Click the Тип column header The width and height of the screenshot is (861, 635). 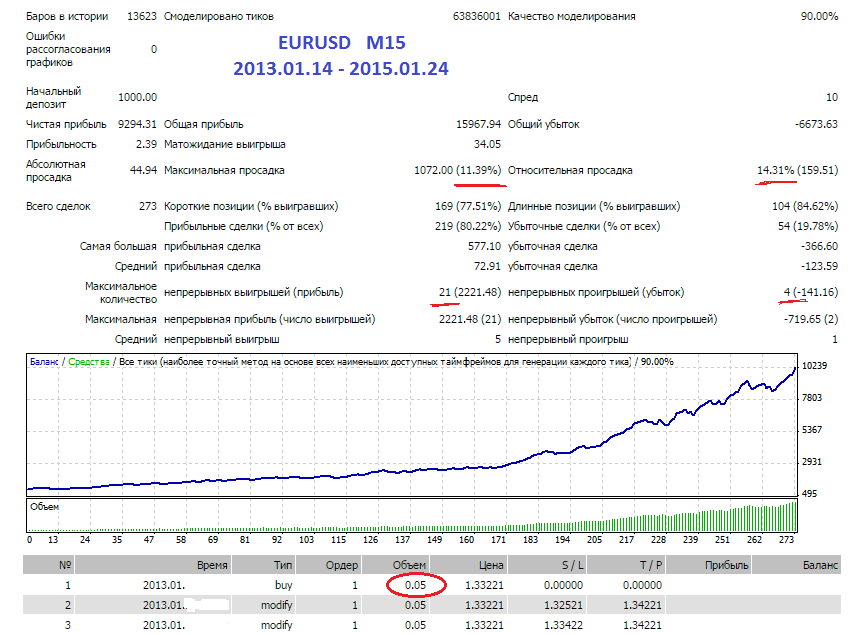(x=283, y=565)
